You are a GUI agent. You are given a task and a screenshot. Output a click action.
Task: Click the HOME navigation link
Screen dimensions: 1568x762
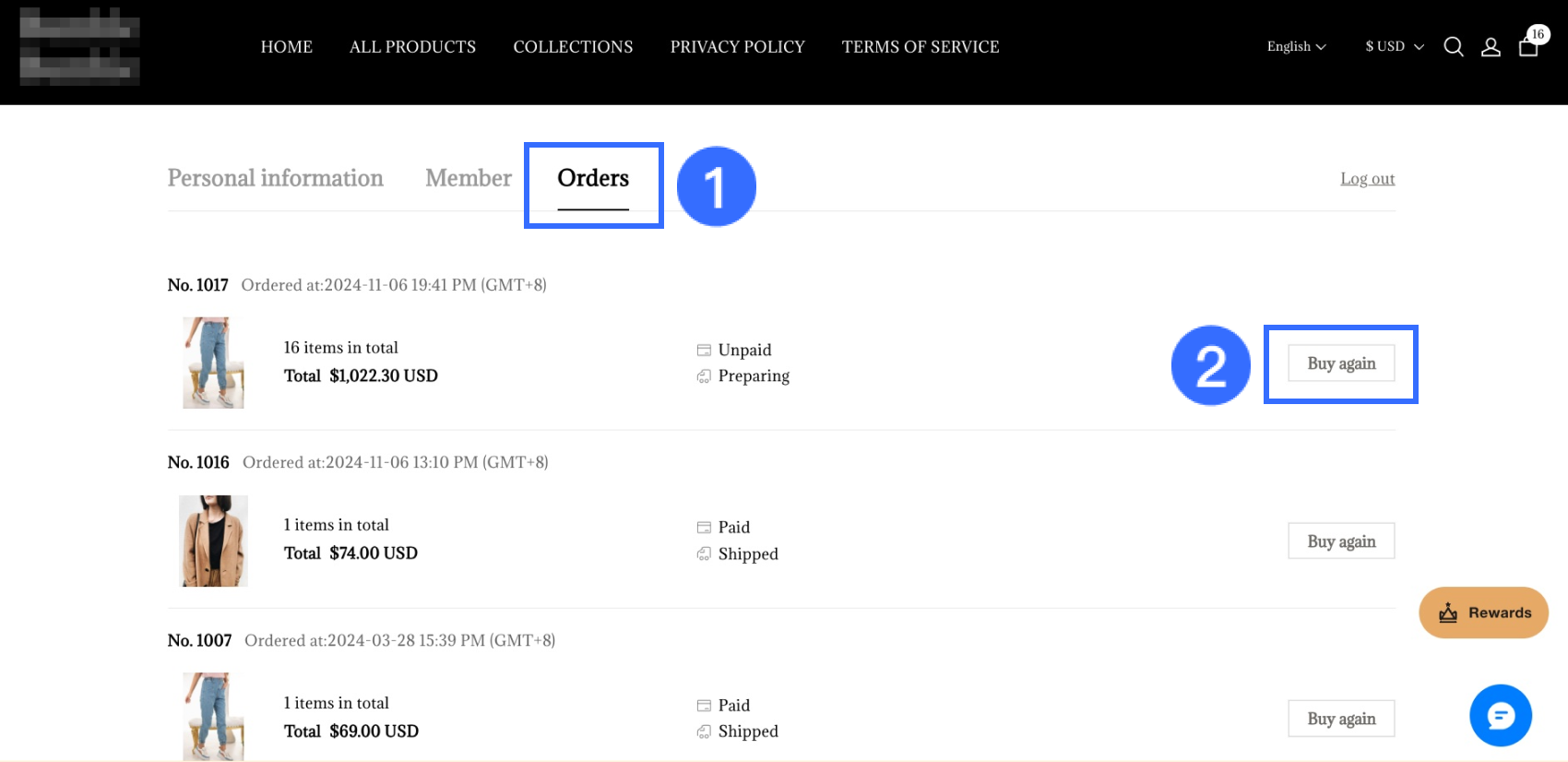287,47
